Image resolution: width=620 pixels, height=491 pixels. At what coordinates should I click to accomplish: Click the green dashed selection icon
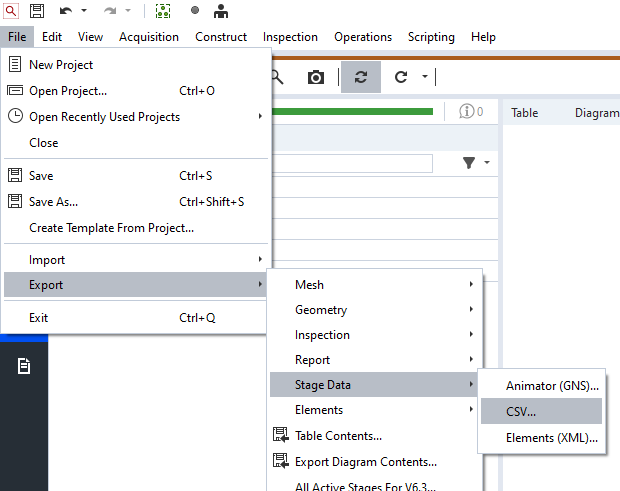pyautogui.click(x=163, y=11)
